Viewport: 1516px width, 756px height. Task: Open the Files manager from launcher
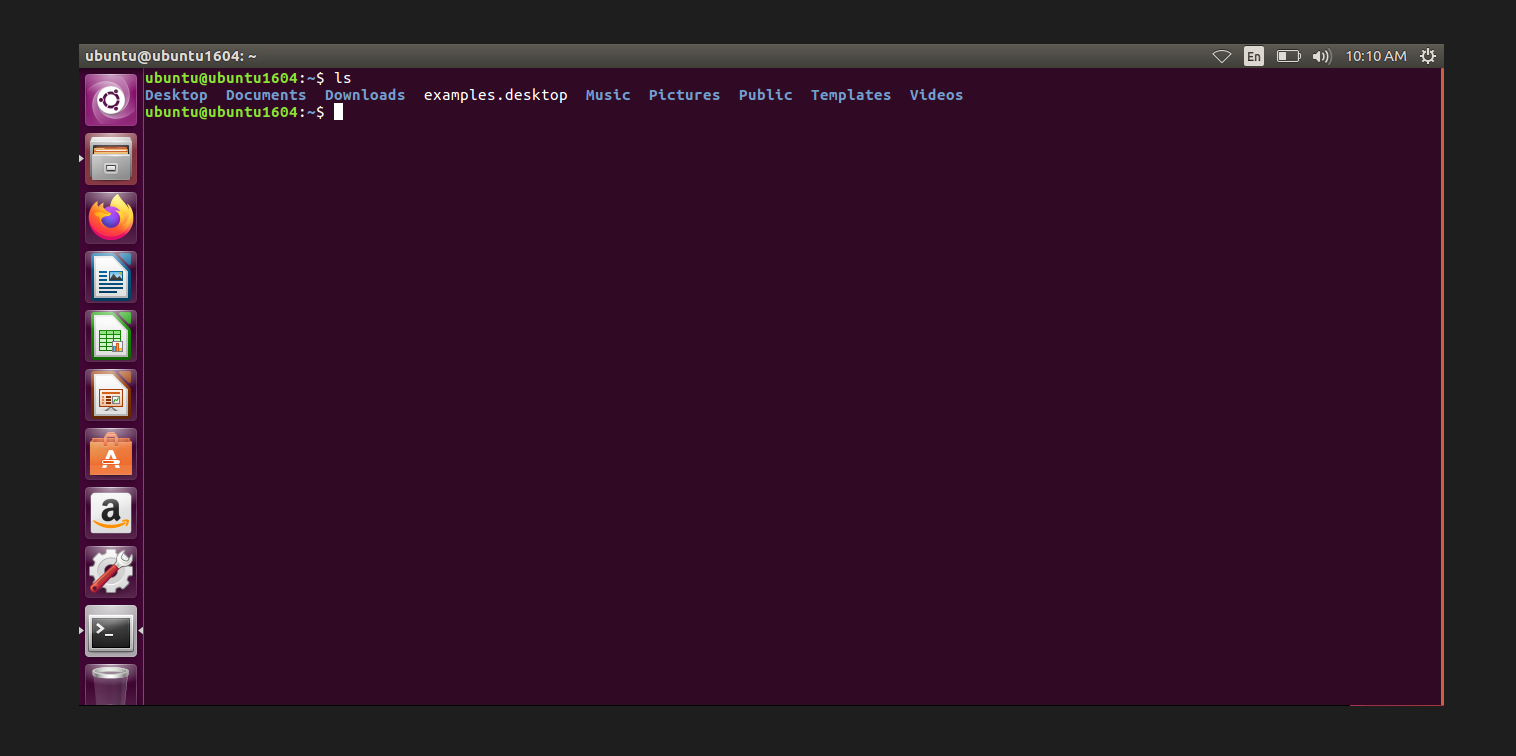(111, 159)
